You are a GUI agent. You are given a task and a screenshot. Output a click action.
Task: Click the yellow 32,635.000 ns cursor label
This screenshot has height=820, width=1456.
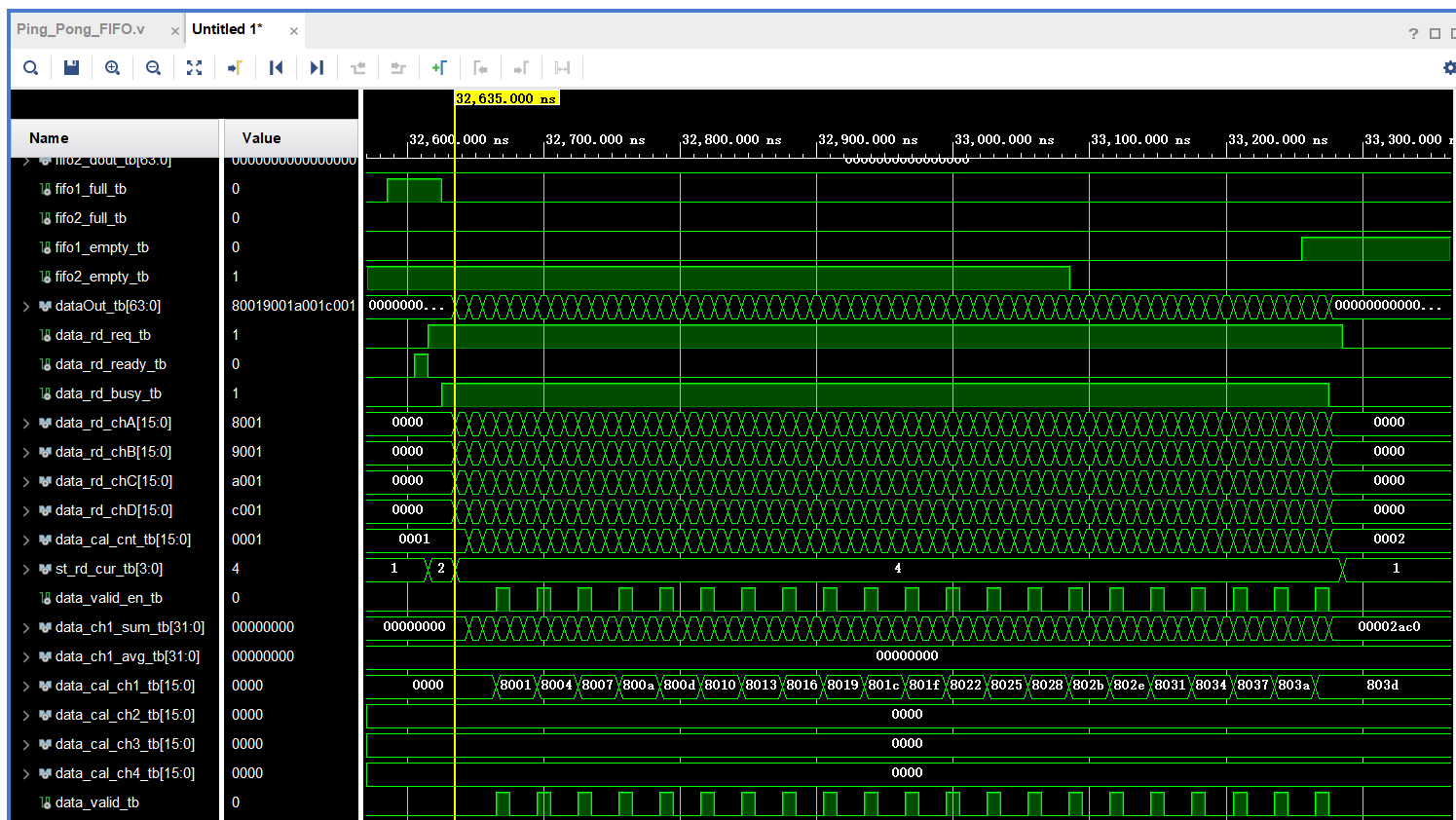(506, 98)
